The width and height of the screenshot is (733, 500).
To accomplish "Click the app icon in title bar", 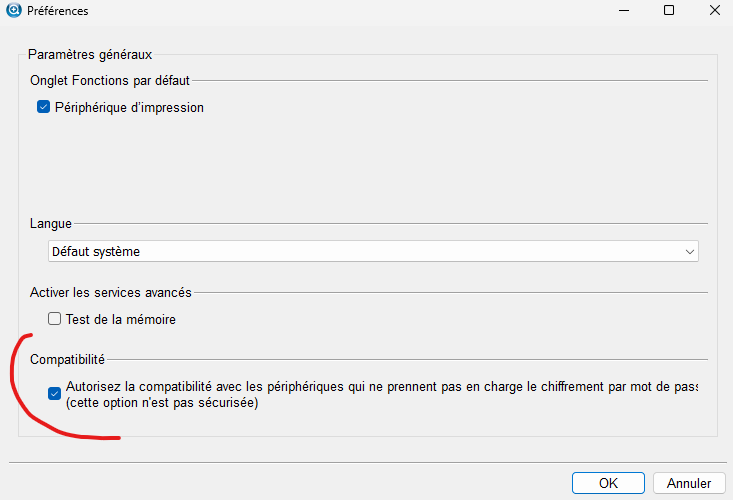I will point(14,12).
